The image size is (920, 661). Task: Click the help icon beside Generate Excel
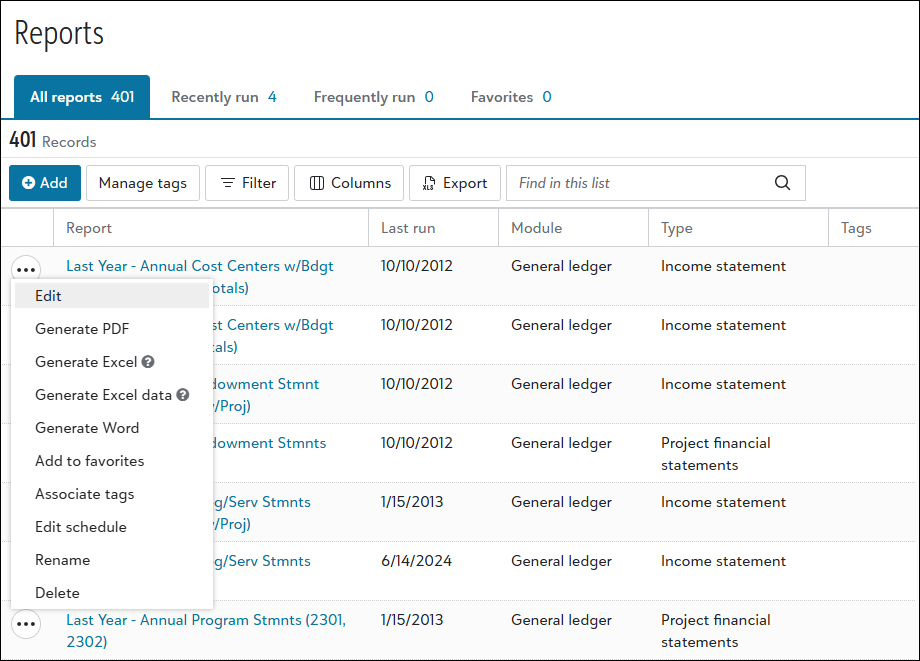[150, 362]
